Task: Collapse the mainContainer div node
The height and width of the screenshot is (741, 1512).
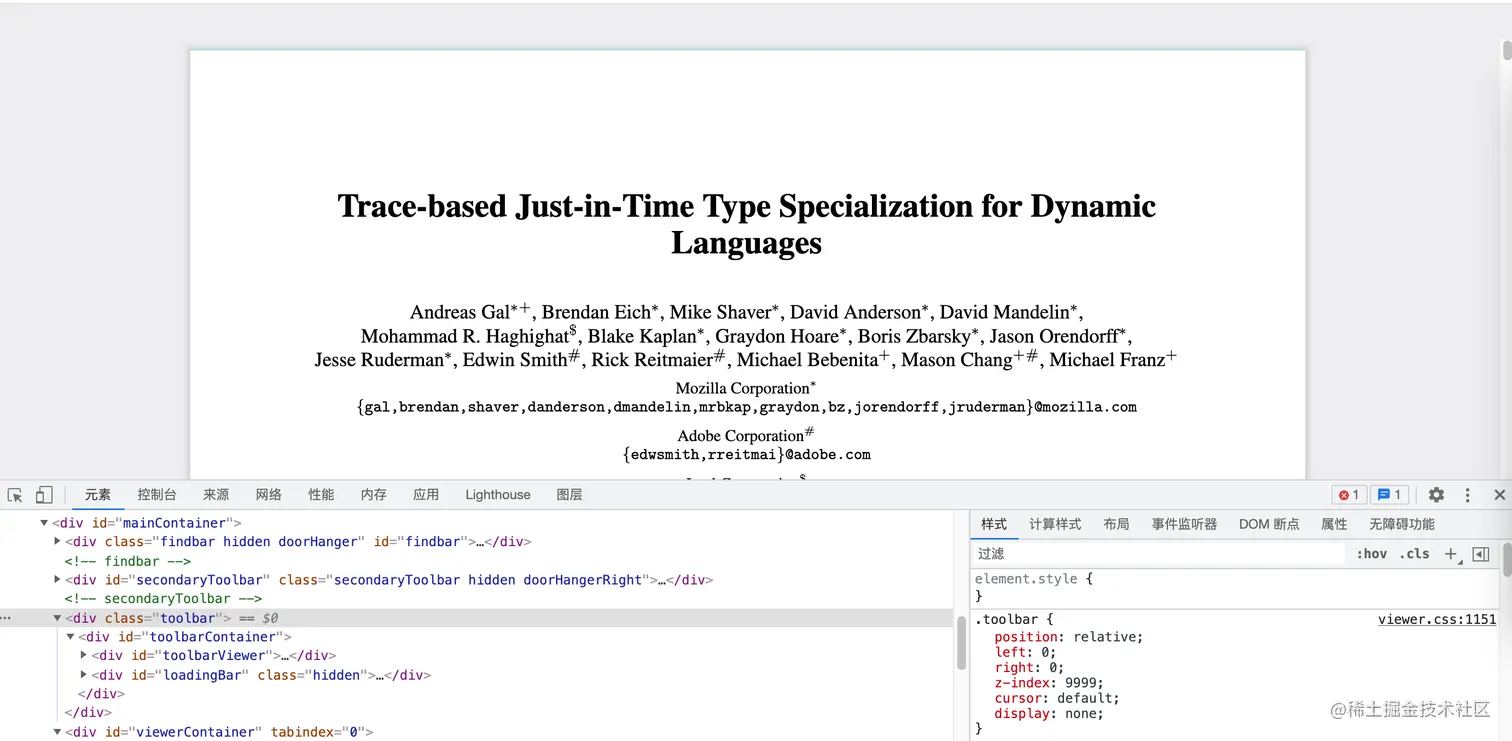Action: pos(44,523)
